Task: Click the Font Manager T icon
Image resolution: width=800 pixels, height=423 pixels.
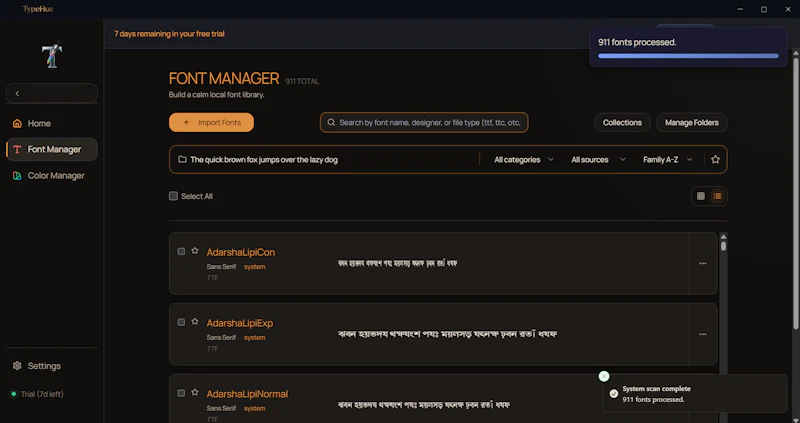Action: pyautogui.click(x=17, y=150)
